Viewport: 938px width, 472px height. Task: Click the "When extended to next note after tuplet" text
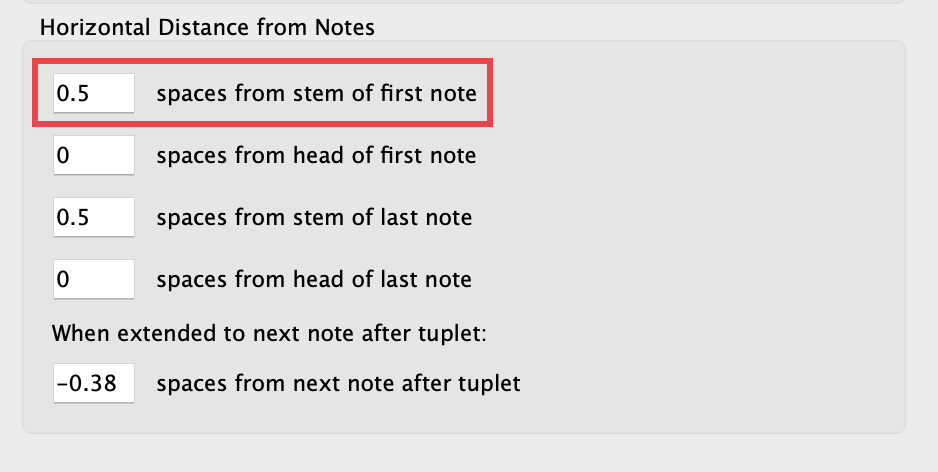point(270,332)
